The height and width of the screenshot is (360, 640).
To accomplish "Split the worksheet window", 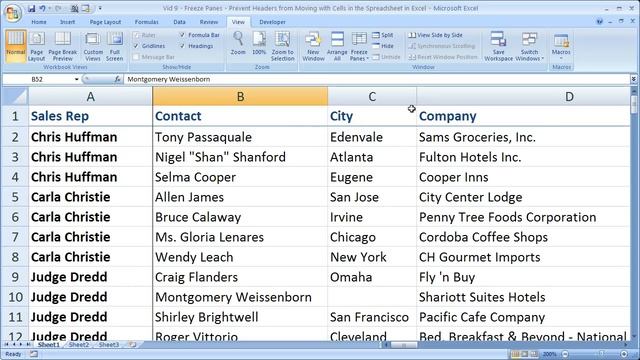I will [x=383, y=35].
